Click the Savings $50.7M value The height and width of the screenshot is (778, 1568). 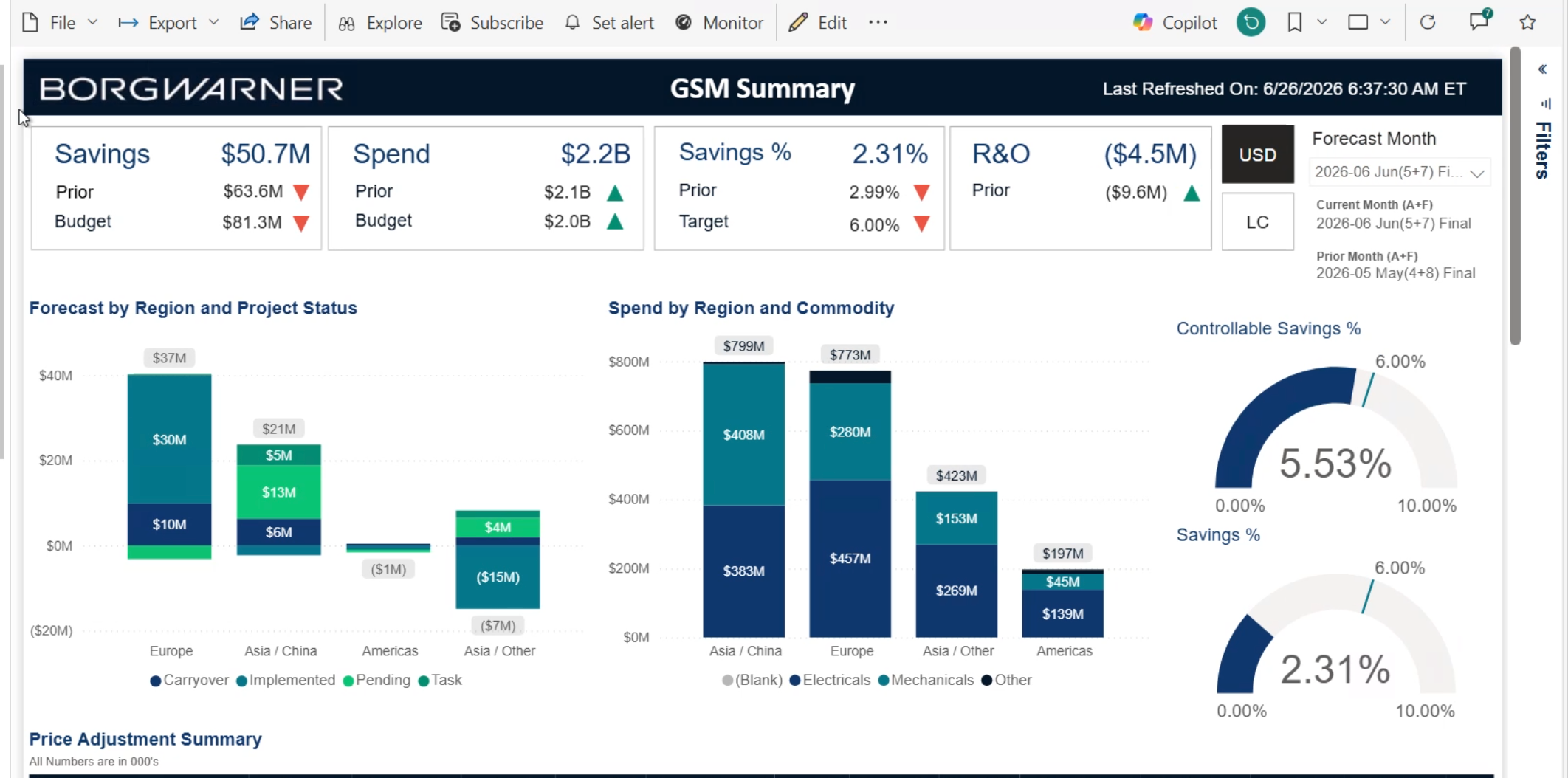point(266,154)
